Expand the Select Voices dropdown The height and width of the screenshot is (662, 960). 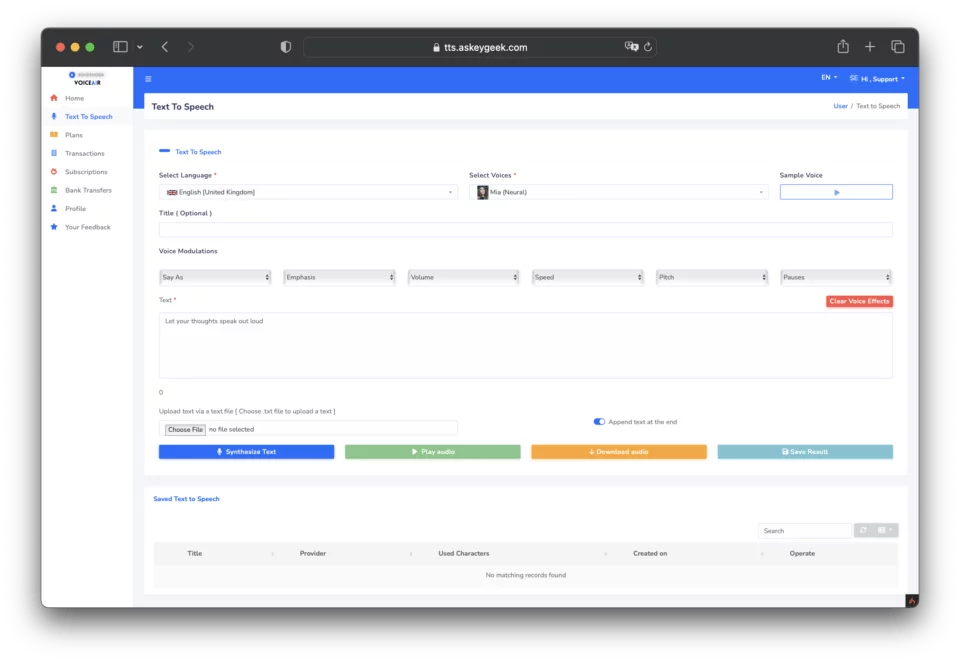pos(618,192)
